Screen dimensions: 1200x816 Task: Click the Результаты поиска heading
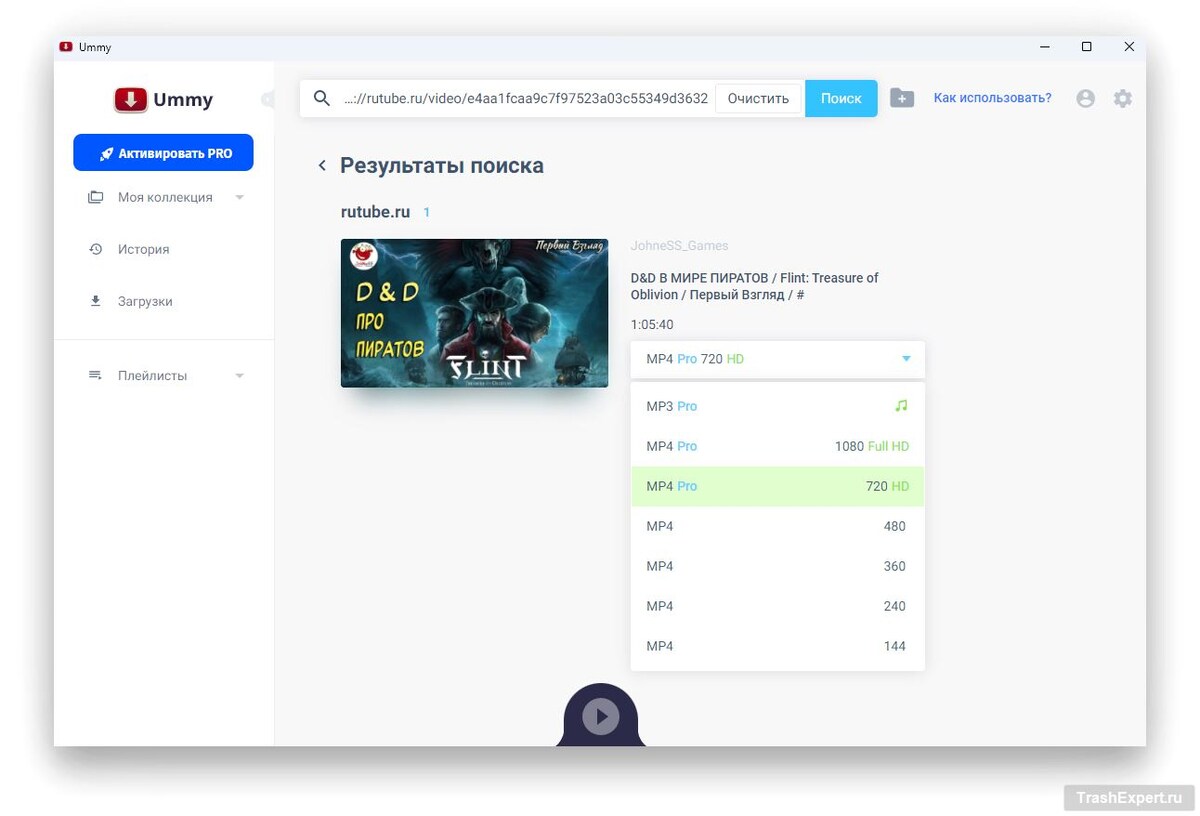point(442,166)
